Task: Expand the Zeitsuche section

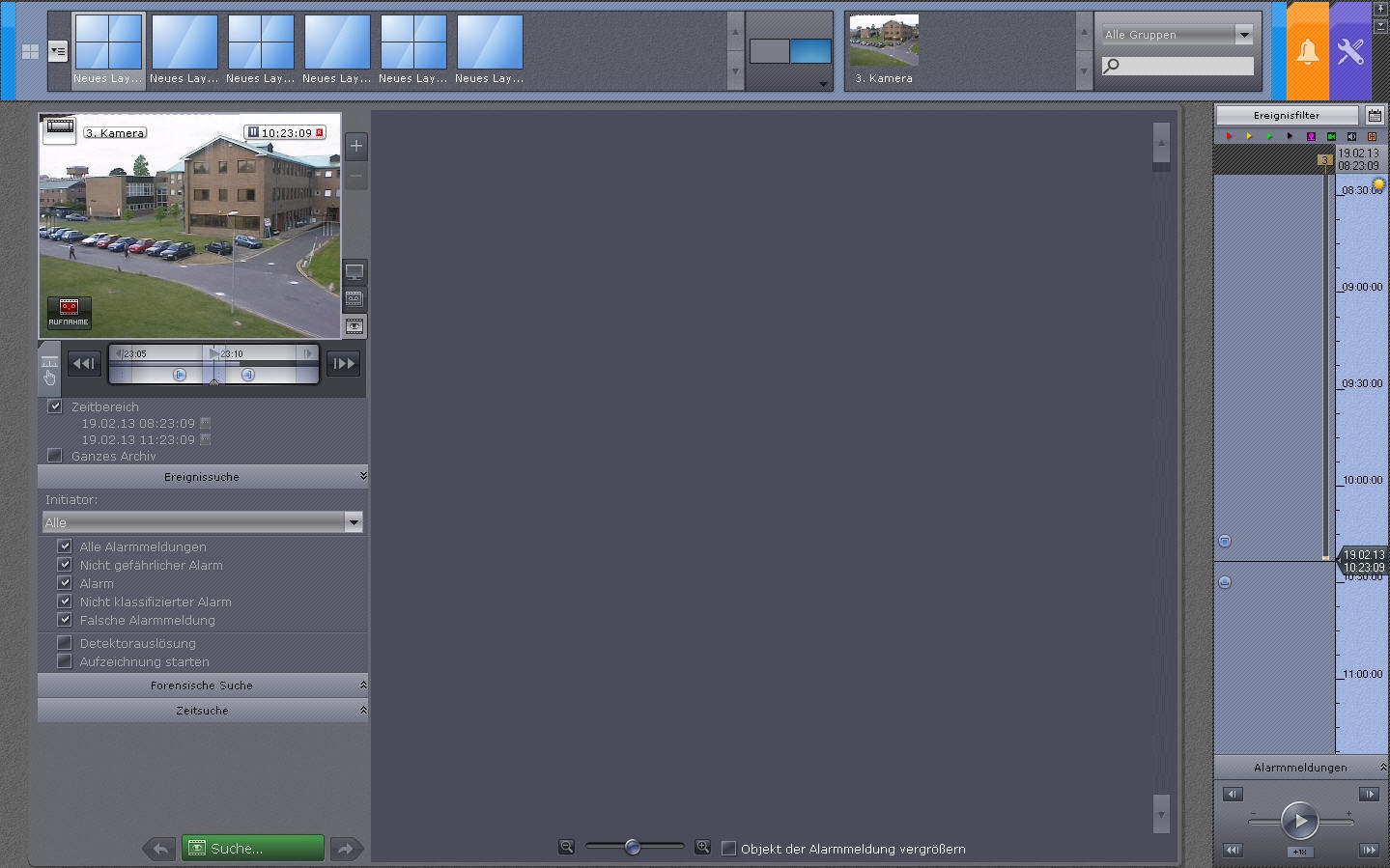Action: tap(203, 711)
